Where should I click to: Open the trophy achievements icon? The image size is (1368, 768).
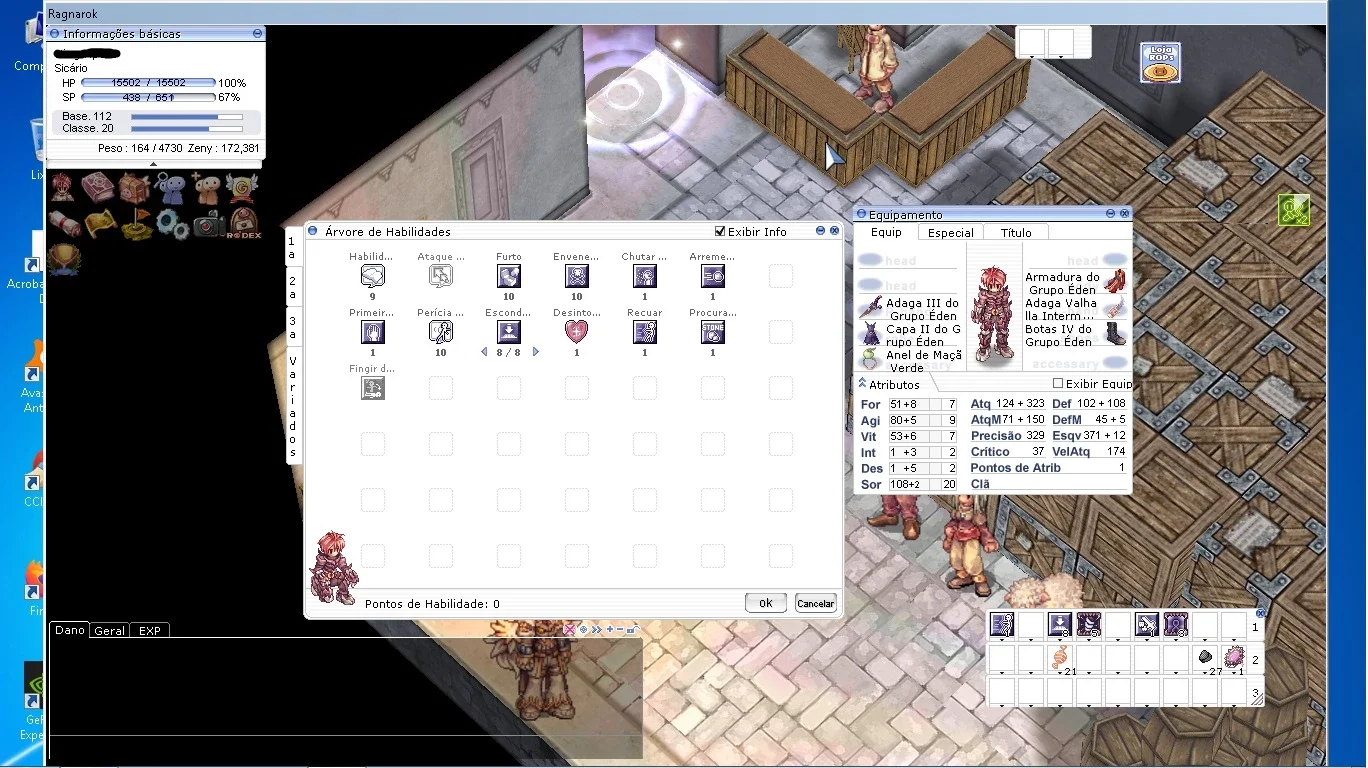click(x=64, y=260)
